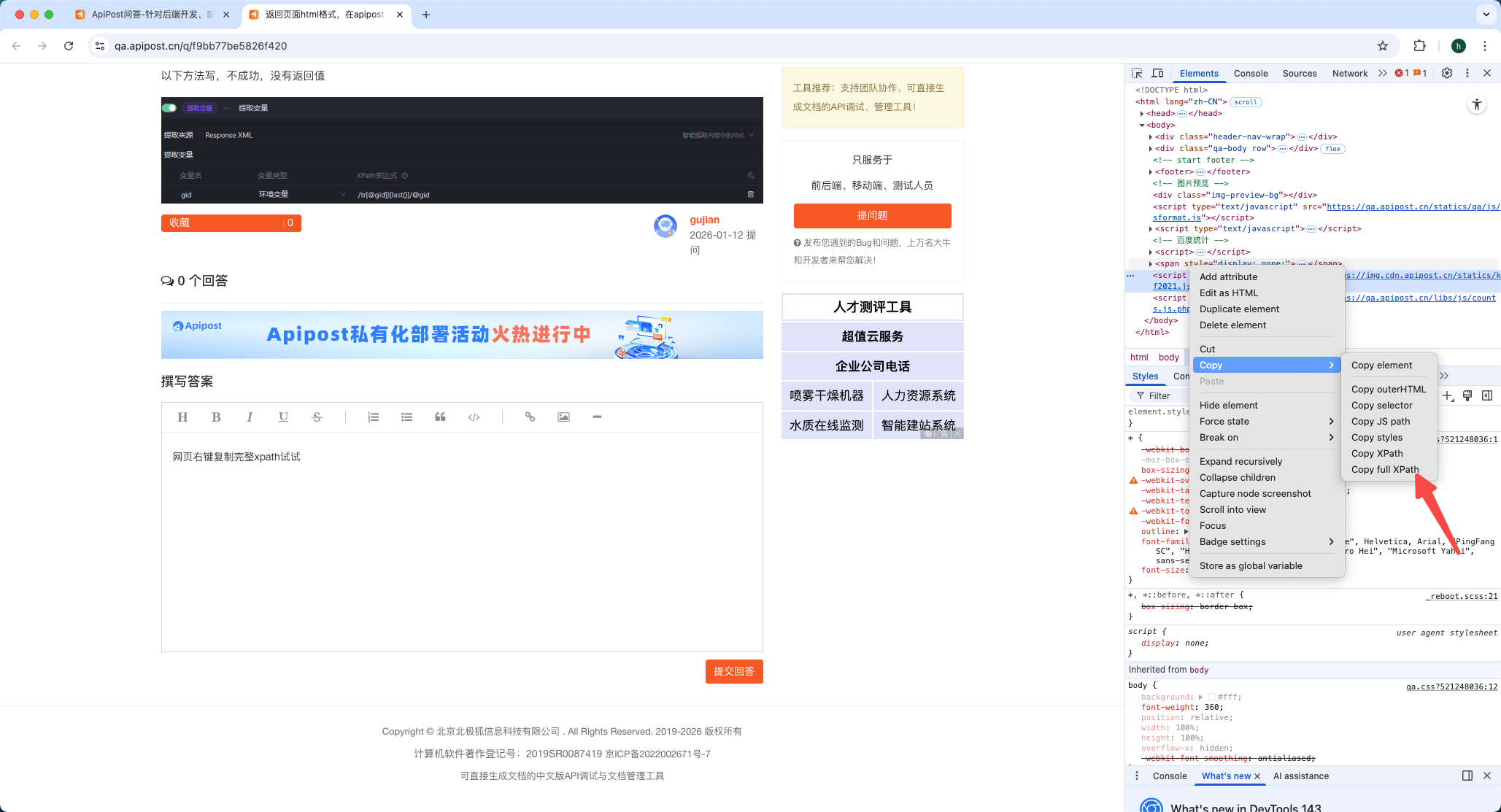Click the 提问题 button
The height and width of the screenshot is (812, 1501).
(x=871, y=216)
